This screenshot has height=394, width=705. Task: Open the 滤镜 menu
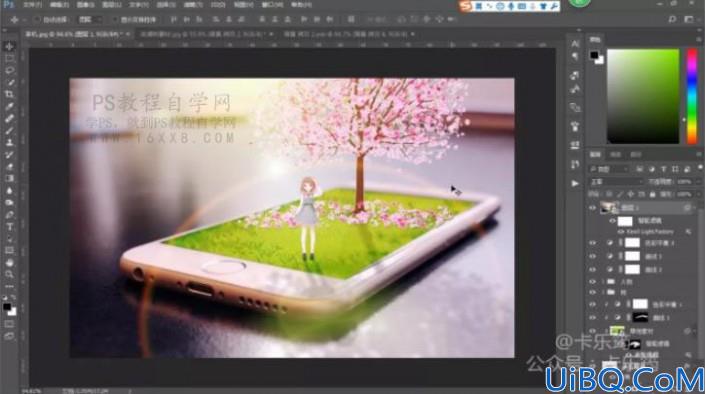click(193, 5)
